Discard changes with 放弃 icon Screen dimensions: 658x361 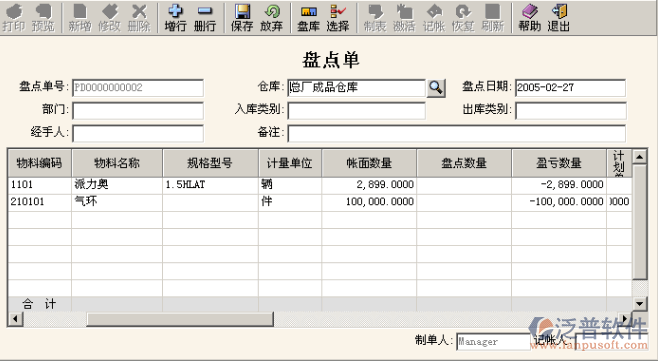click(x=272, y=18)
